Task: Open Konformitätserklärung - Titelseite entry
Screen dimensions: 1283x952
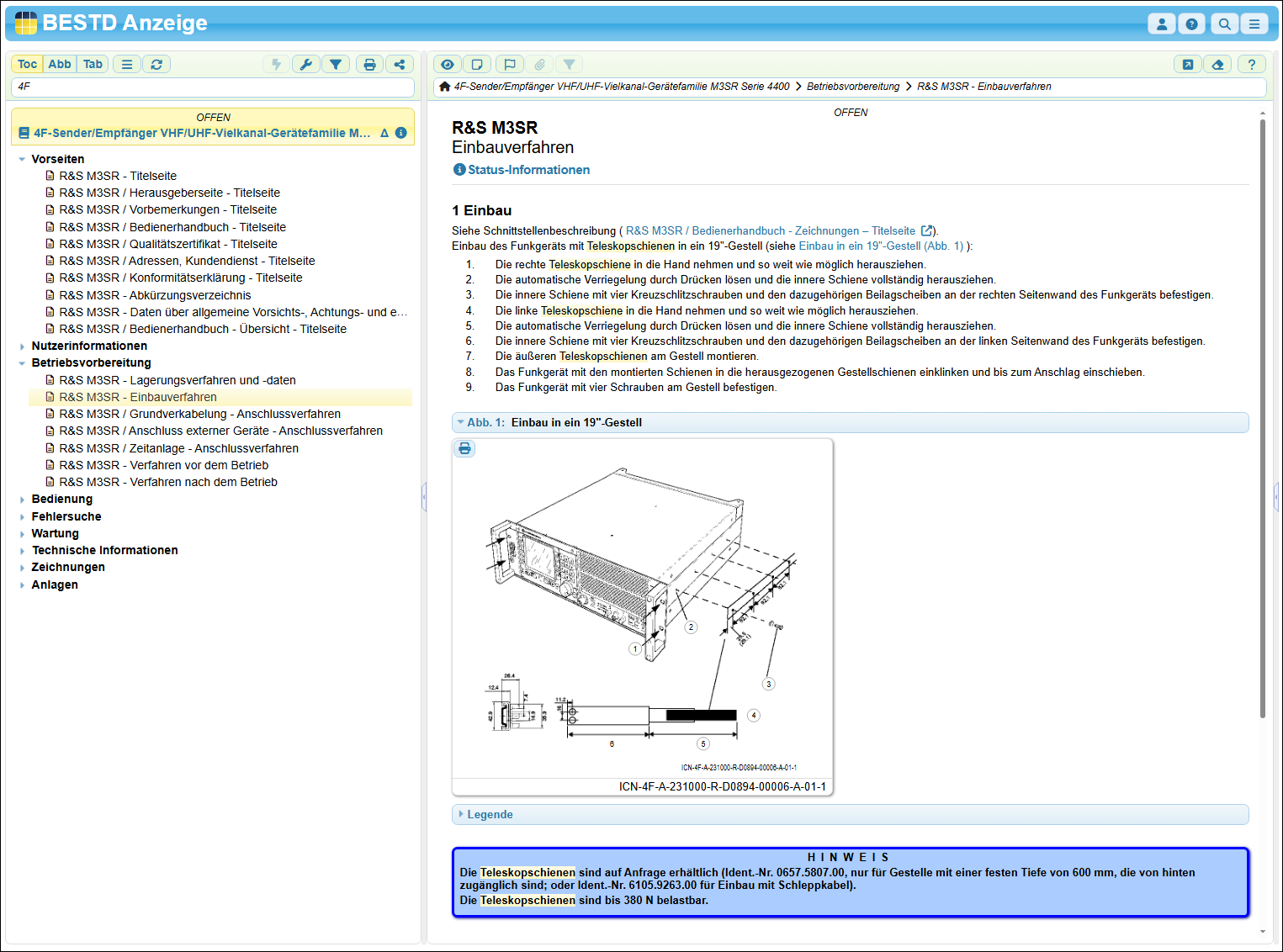Action: click(x=181, y=278)
